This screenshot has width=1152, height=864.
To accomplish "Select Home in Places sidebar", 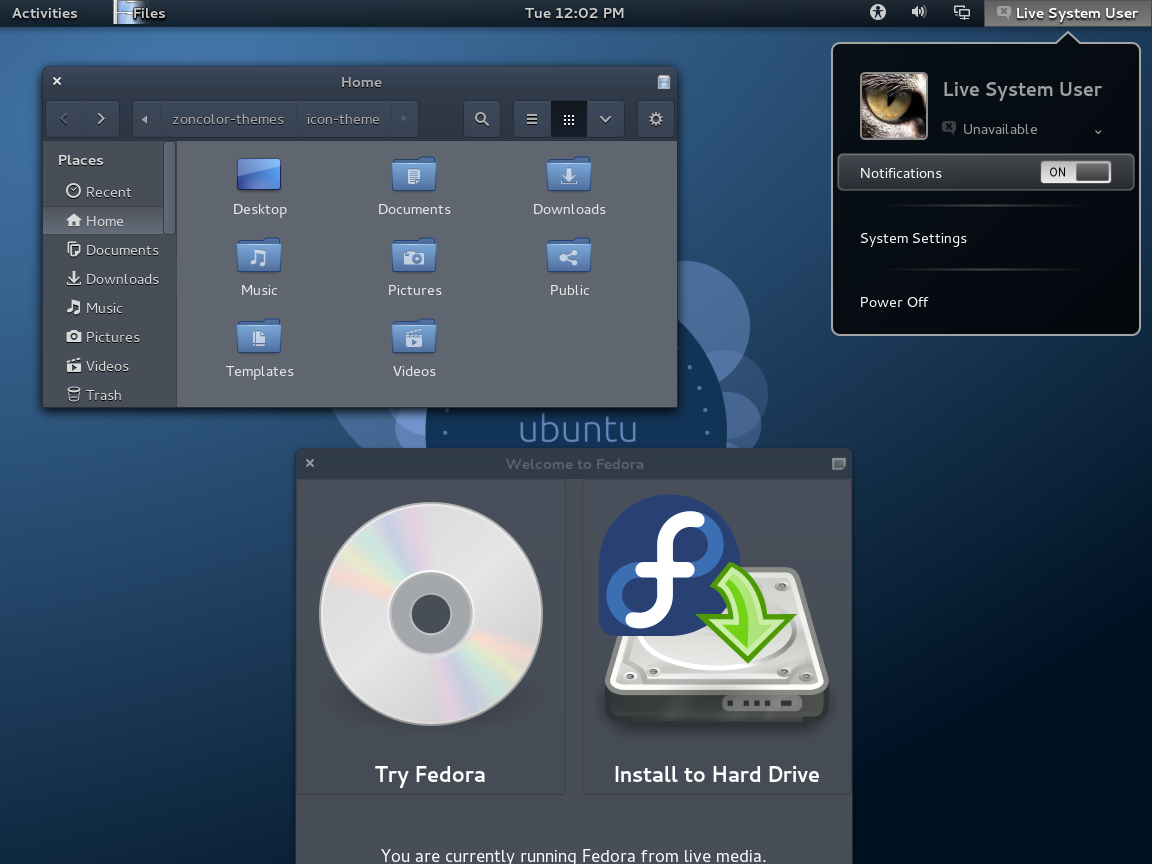I will pos(104,221).
